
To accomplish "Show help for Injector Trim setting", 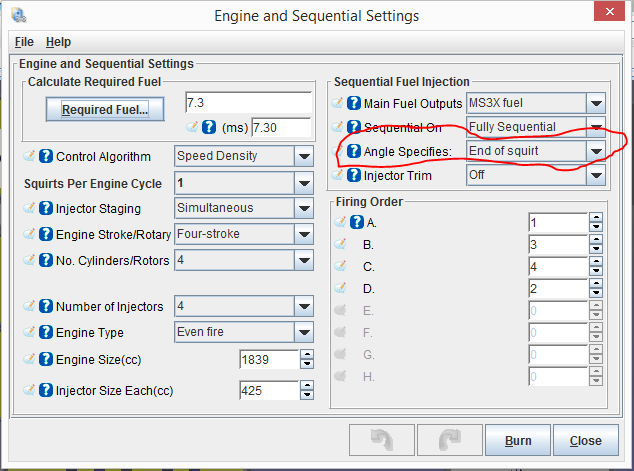I will 354,175.
